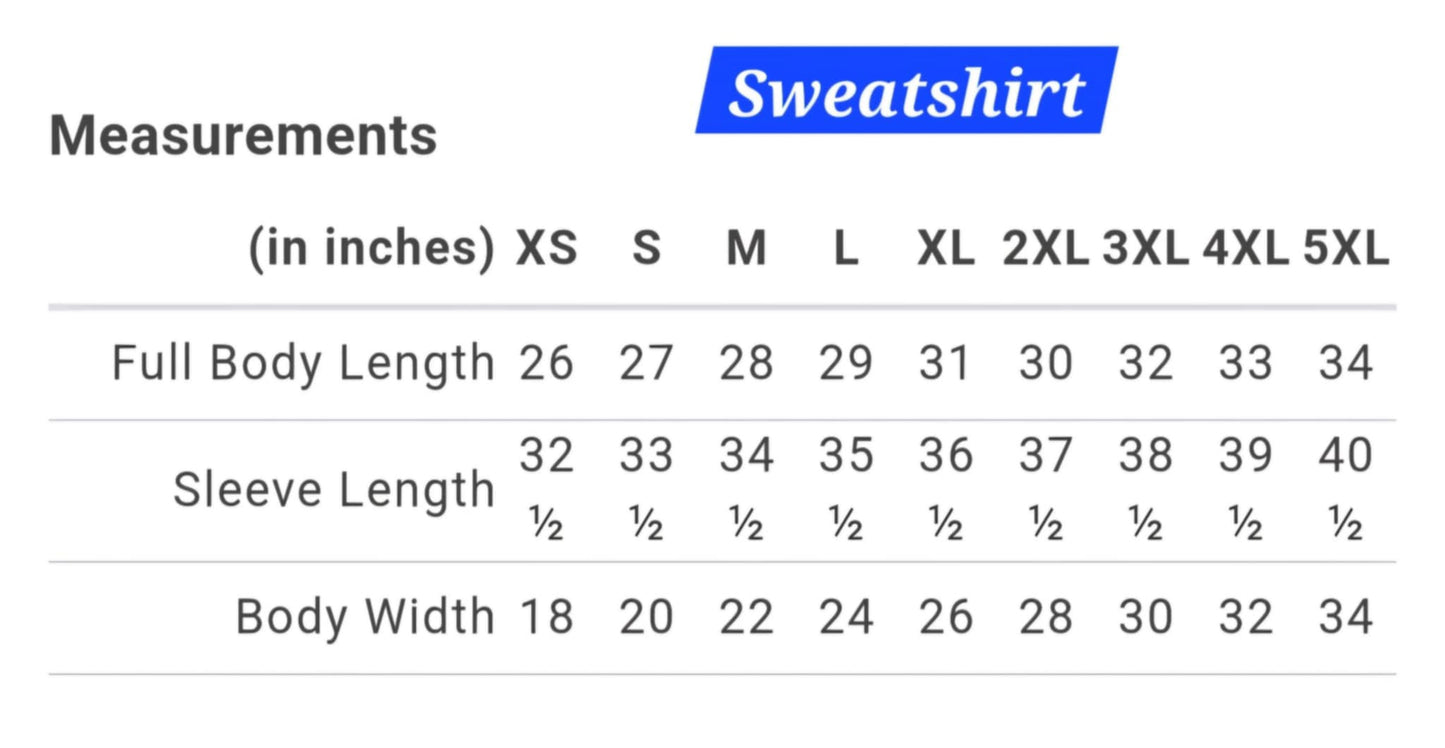Select the L size column header
Image resolution: width=1445 pixels, height=748 pixels.
pyautogui.click(x=846, y=249)
